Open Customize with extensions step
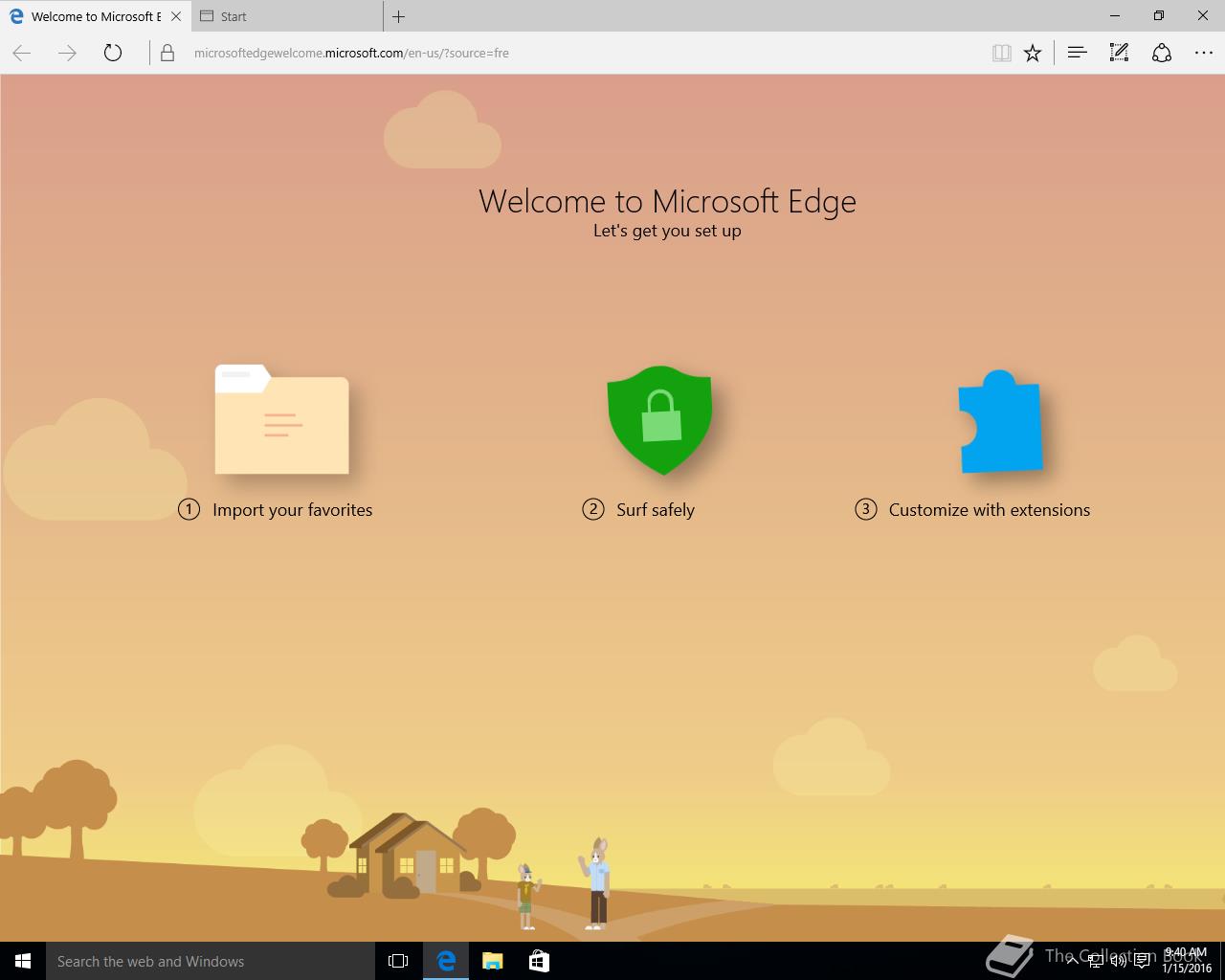 click(x=972, y=510)
